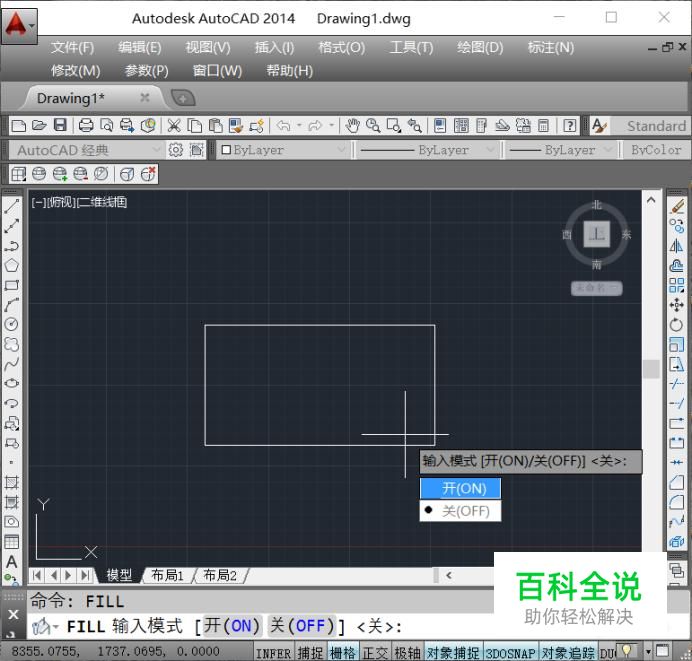Open the AutoCAD 经典 workspace dropdown
This screenshot has height=661, width=692.
pos(86,150)
